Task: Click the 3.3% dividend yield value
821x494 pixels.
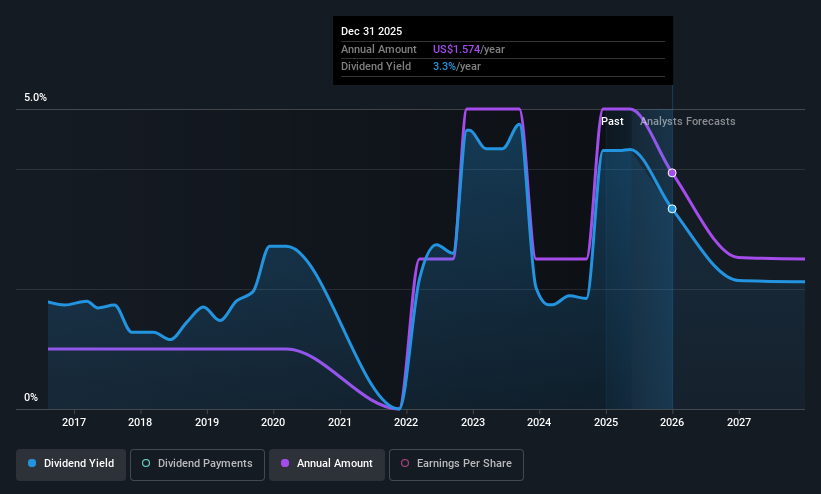Action: pos(445,67)
